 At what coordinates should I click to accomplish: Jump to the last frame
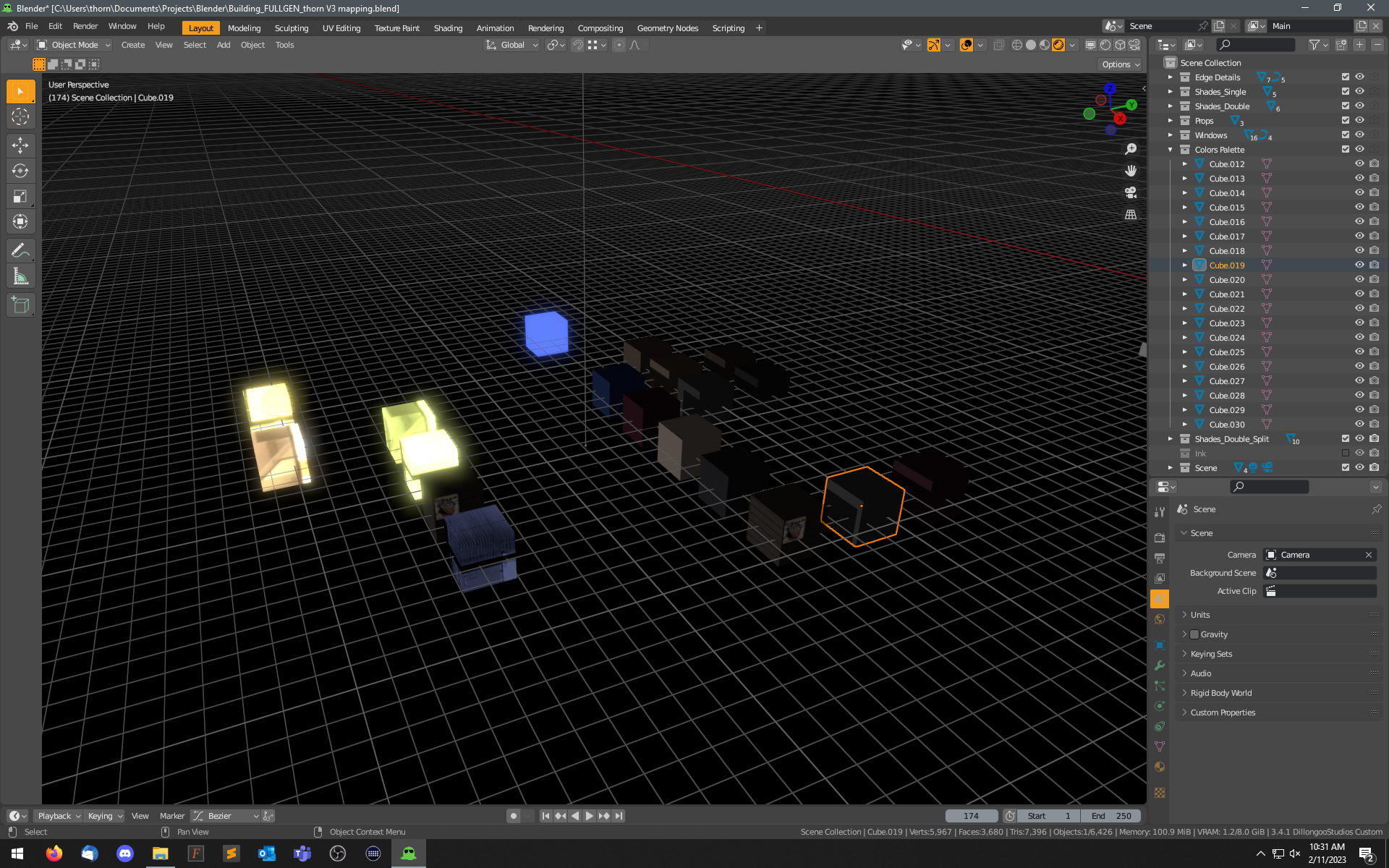[x=619, y=816]
